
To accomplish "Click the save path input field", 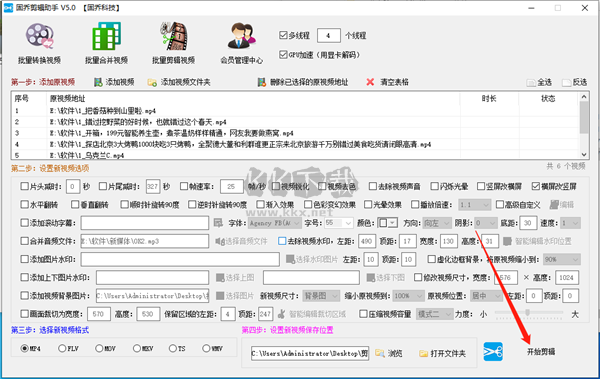I will 310,353.
